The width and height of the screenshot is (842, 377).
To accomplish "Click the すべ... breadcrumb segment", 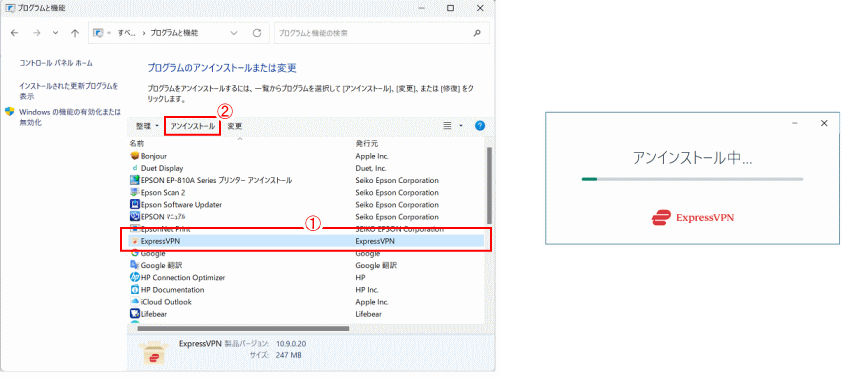I will tap(126, 33).
